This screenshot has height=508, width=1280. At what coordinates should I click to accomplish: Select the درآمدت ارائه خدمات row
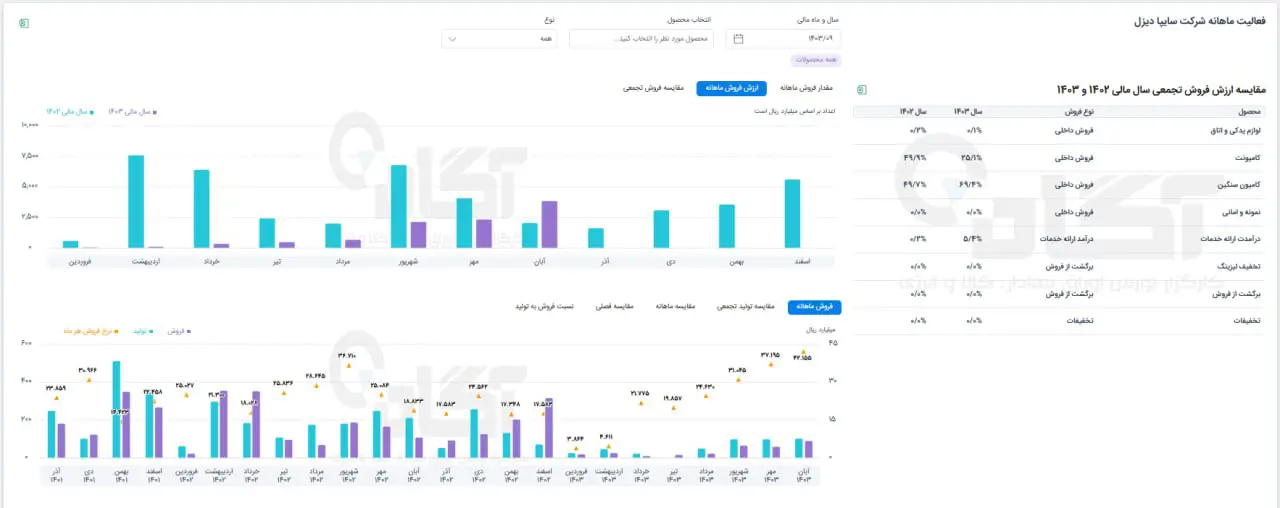(1060, 239)
